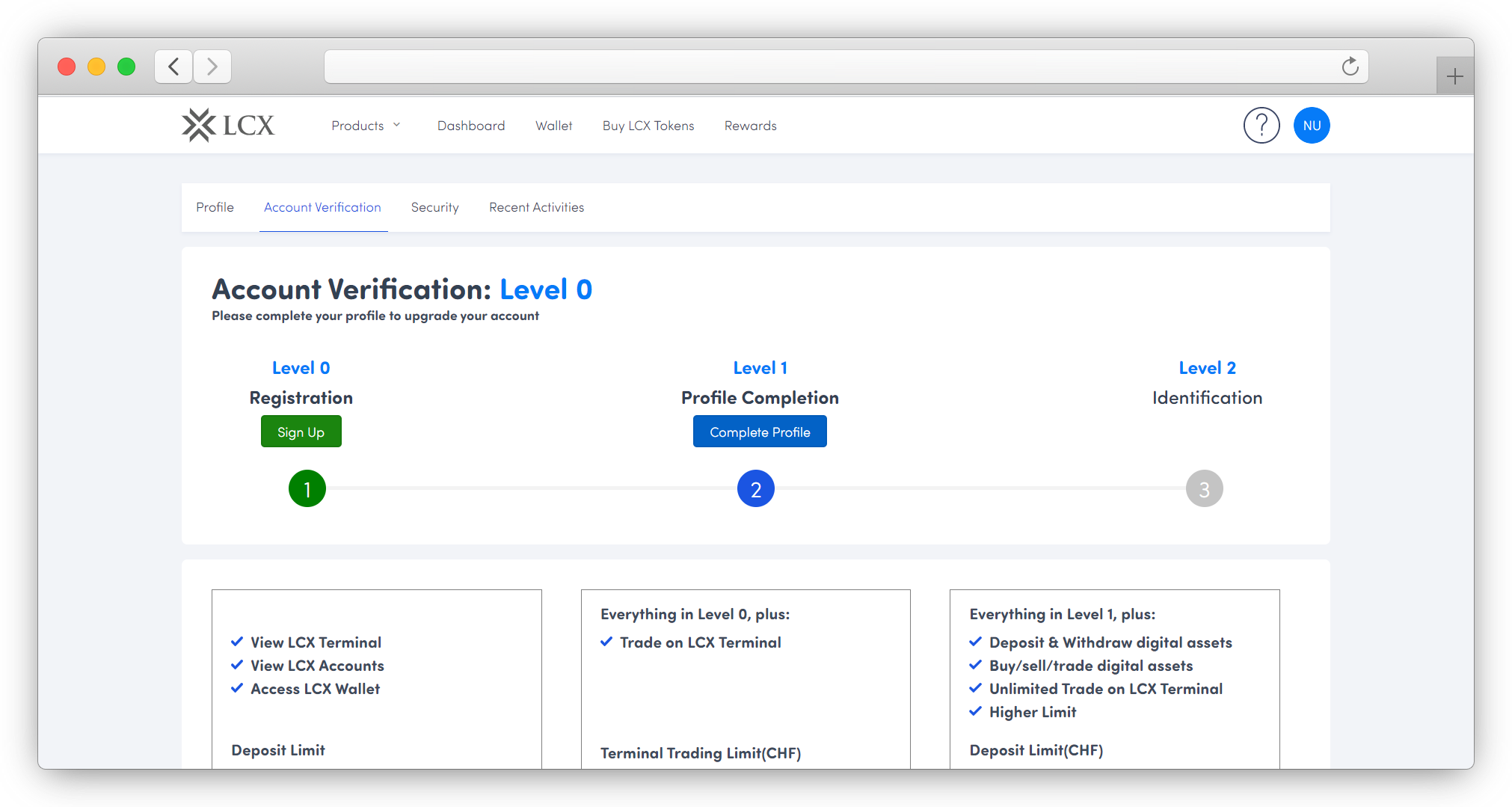Click "Buy/sell/trade digital assets" text
The width and height of the screenshot is (1512, 807).
coord(1091,666)
